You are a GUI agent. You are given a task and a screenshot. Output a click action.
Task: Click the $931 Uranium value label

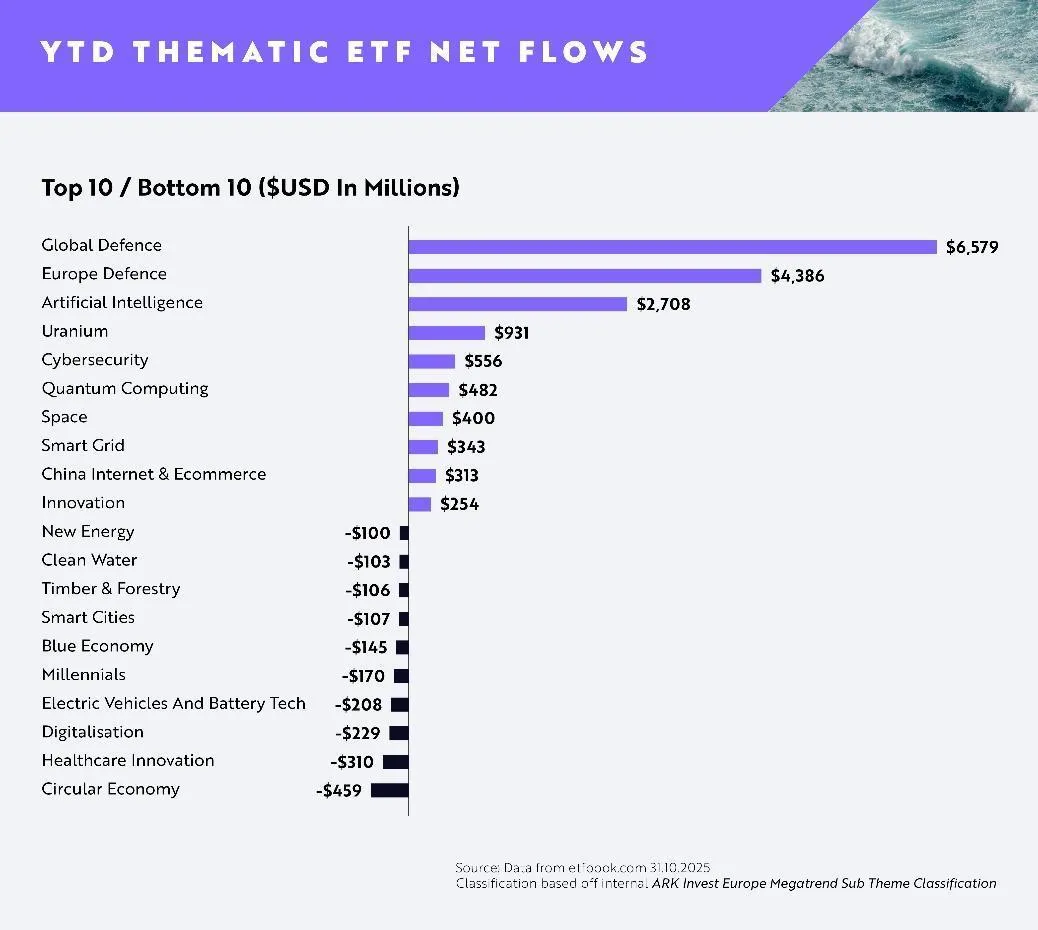click(x=512, y=333)
